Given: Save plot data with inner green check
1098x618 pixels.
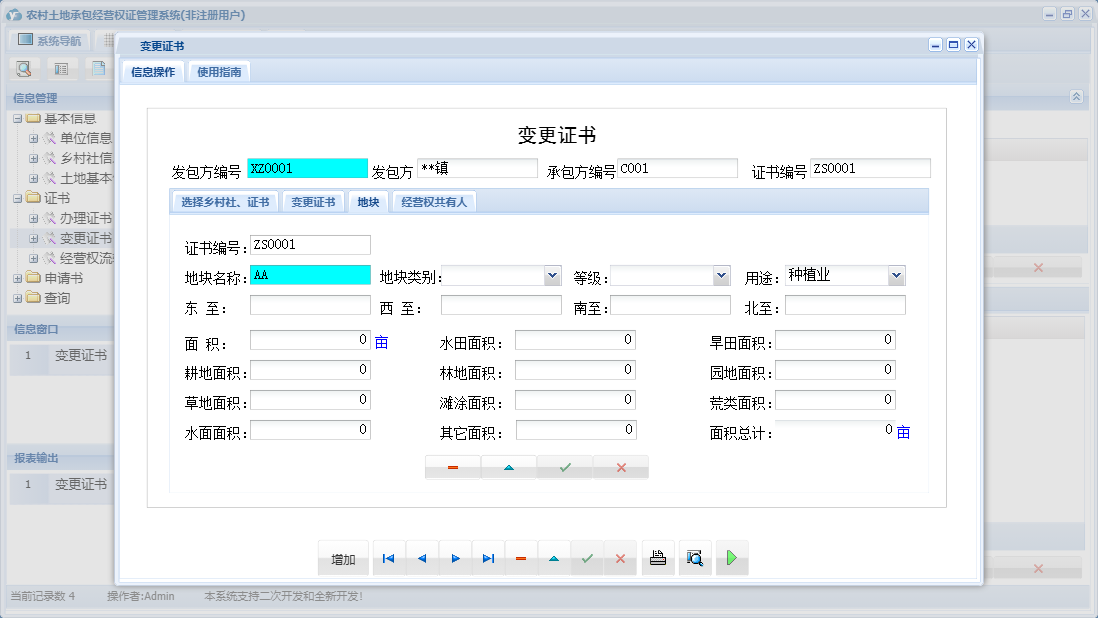Looking at the screenshot, I should (563, 466).
